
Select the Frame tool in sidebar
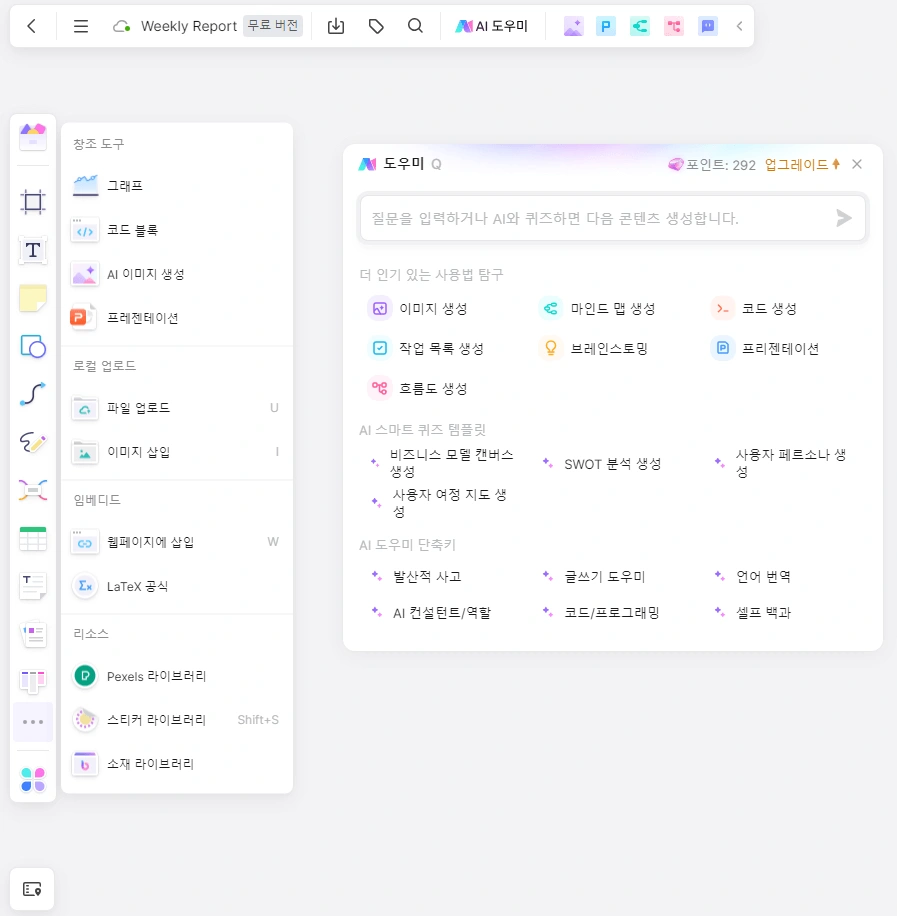[x=33, y=202]
